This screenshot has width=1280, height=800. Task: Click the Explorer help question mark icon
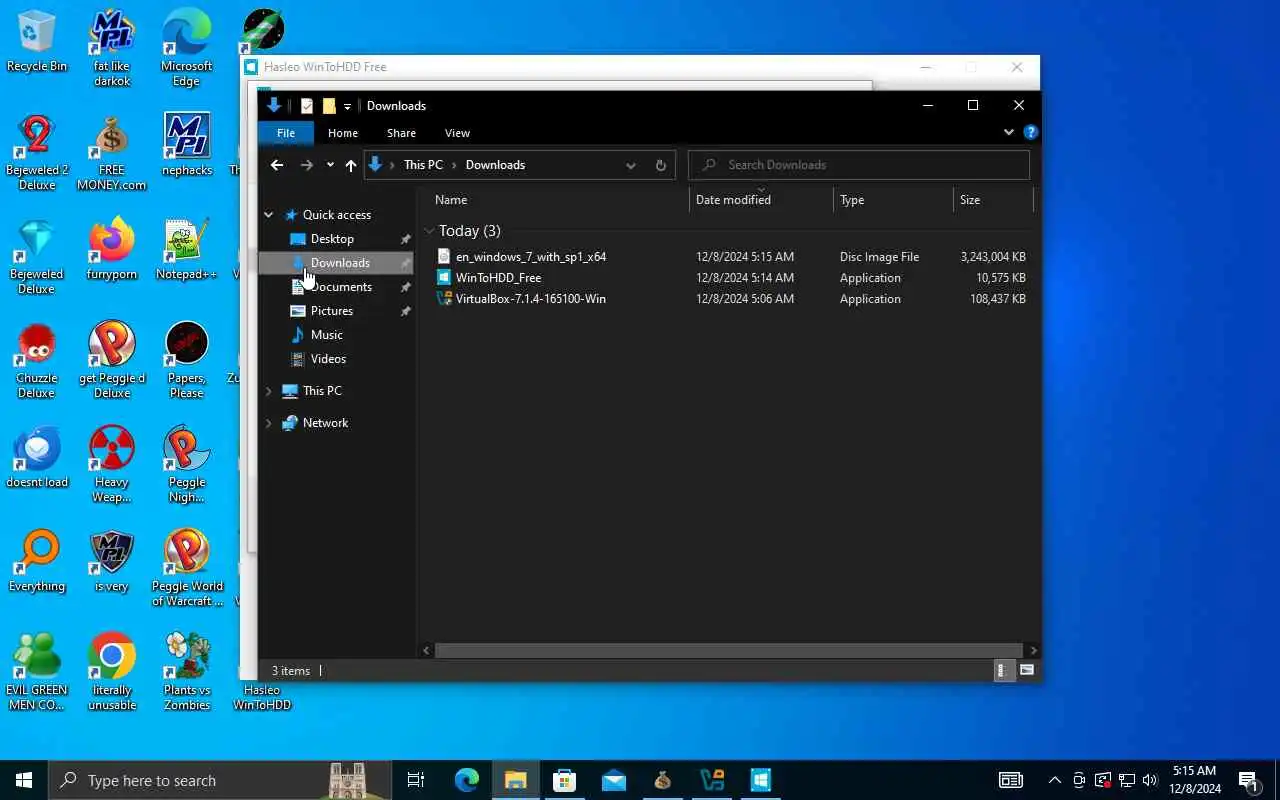1031,132
